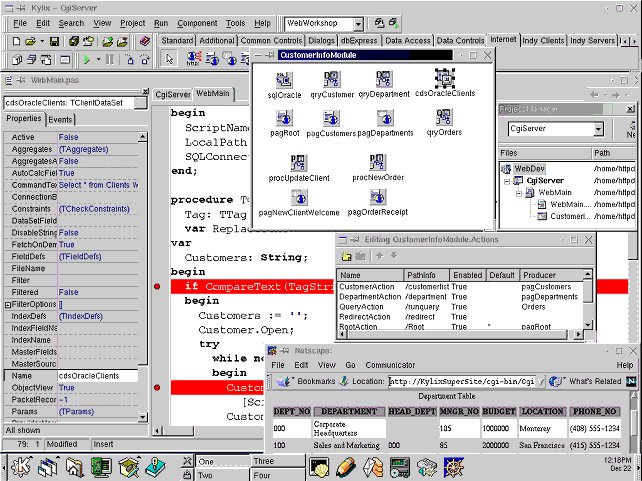Click the New file icon
The width and height of the screenshot is (642, 481).
point(16,41)
